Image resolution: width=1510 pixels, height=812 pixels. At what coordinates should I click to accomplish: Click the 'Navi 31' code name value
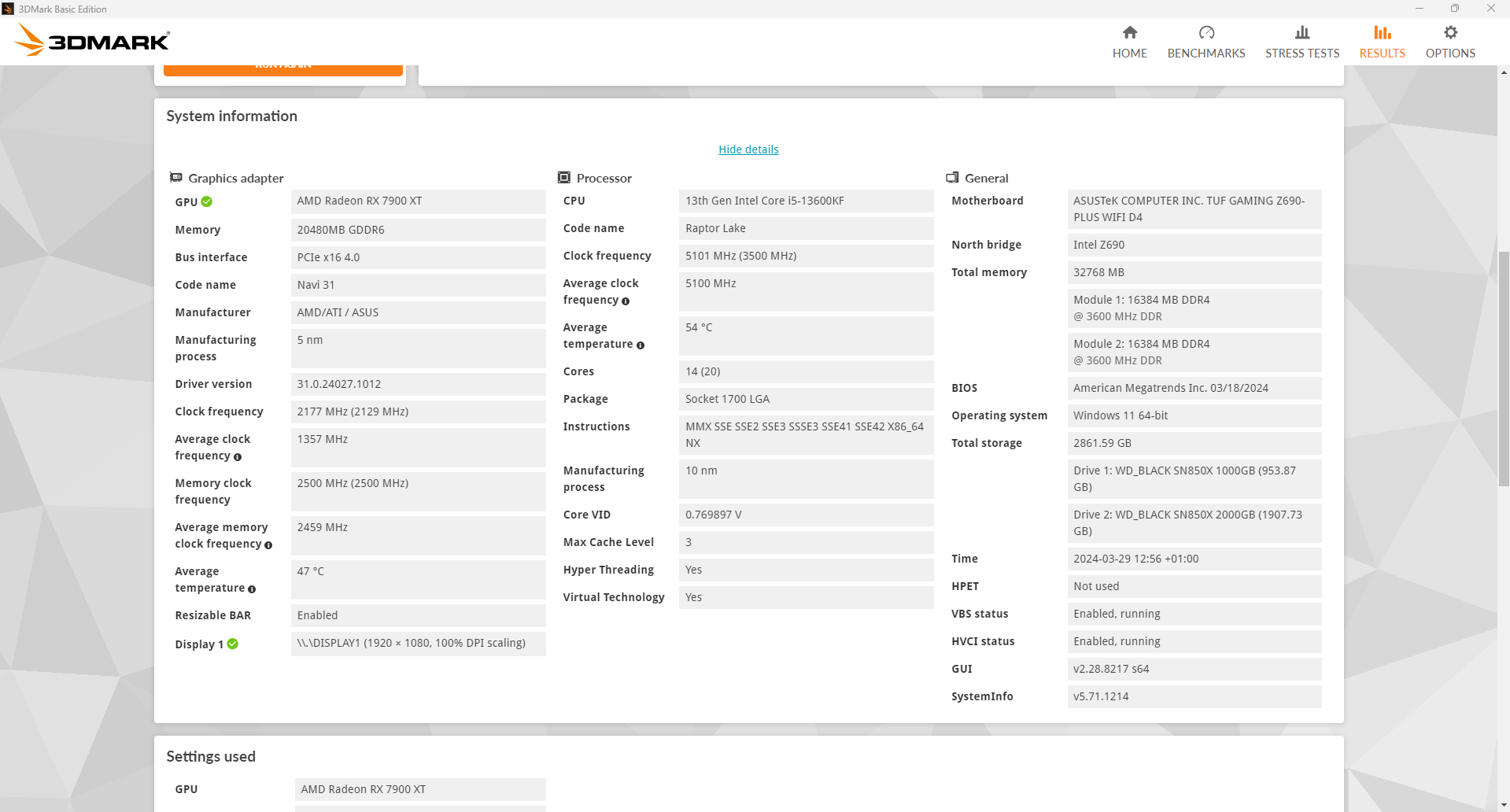pos(418,285)
